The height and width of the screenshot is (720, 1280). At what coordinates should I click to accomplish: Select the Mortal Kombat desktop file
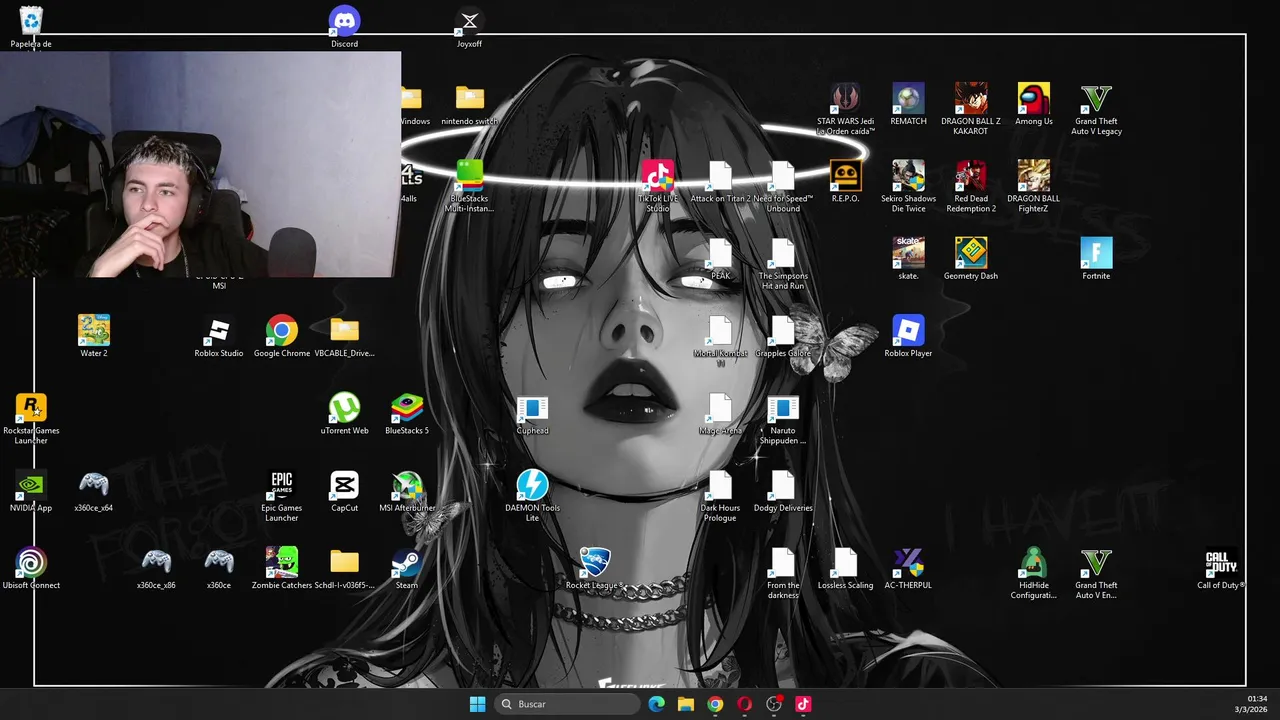pyautogui.click(x=720, y=342)
